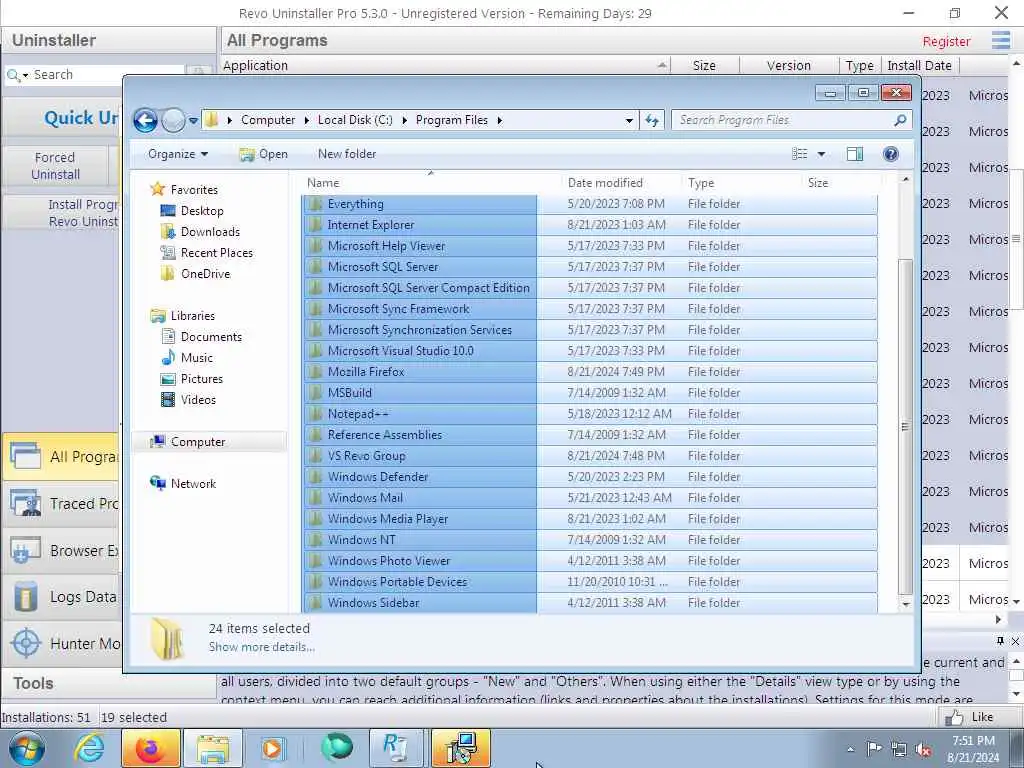Select Local Disk (C:) breadcrumb
Viewport: 1024px width, 768px height.
click(355, 120)
